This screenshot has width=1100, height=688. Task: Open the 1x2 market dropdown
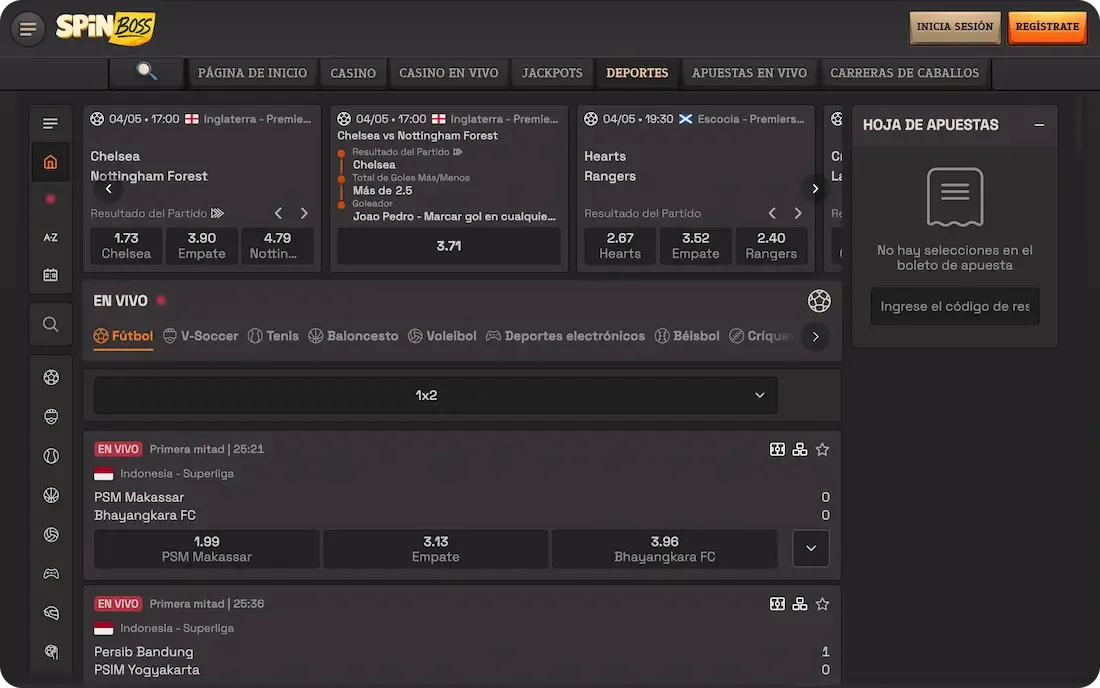click(x=436, y=395)
